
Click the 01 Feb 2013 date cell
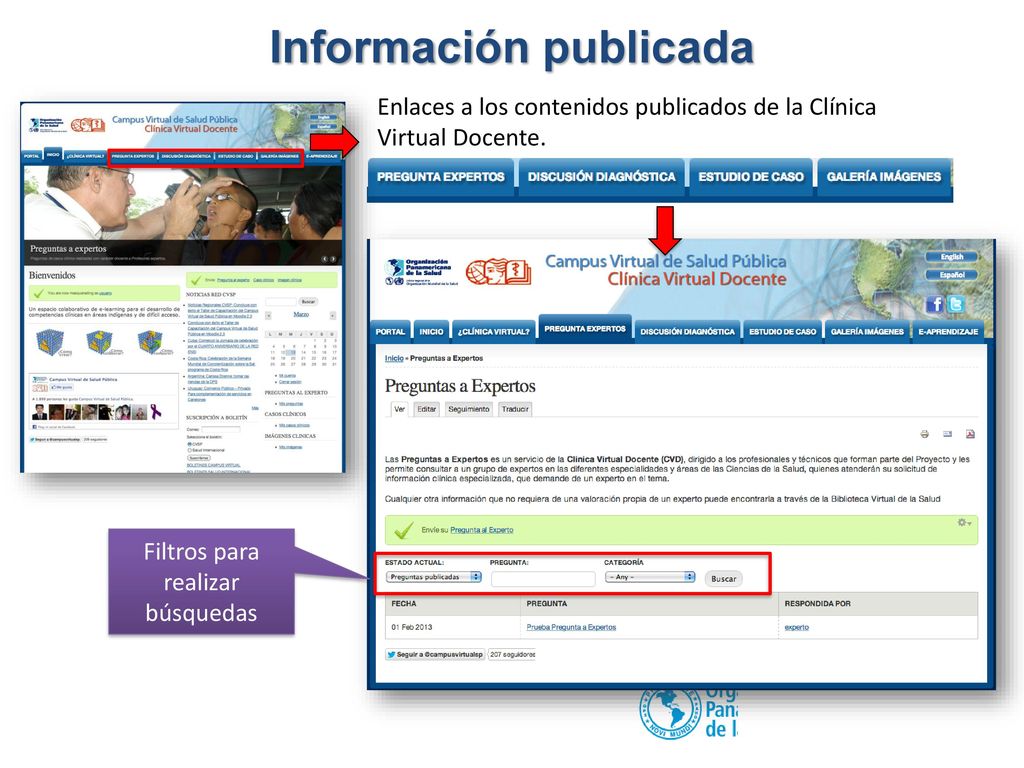[411, 627]
